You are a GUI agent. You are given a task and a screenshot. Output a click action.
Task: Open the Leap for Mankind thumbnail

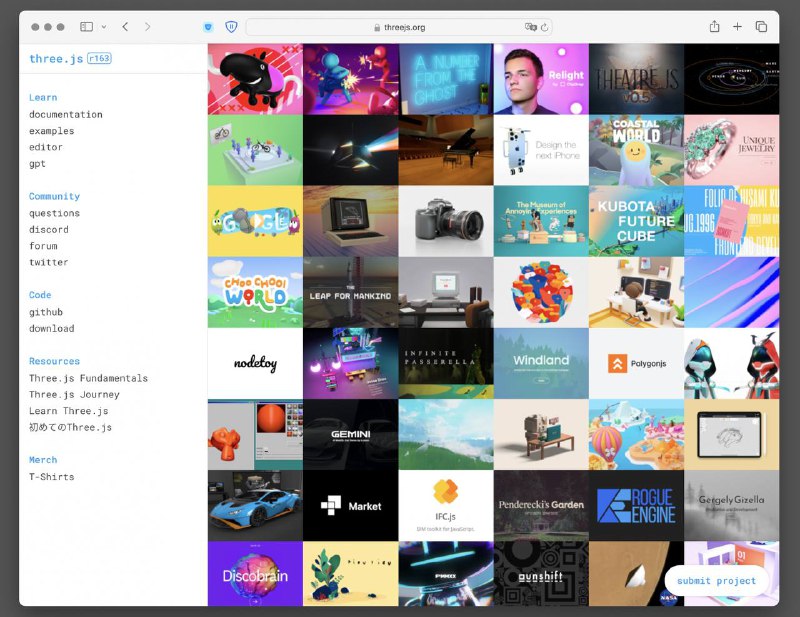[351, 292]
